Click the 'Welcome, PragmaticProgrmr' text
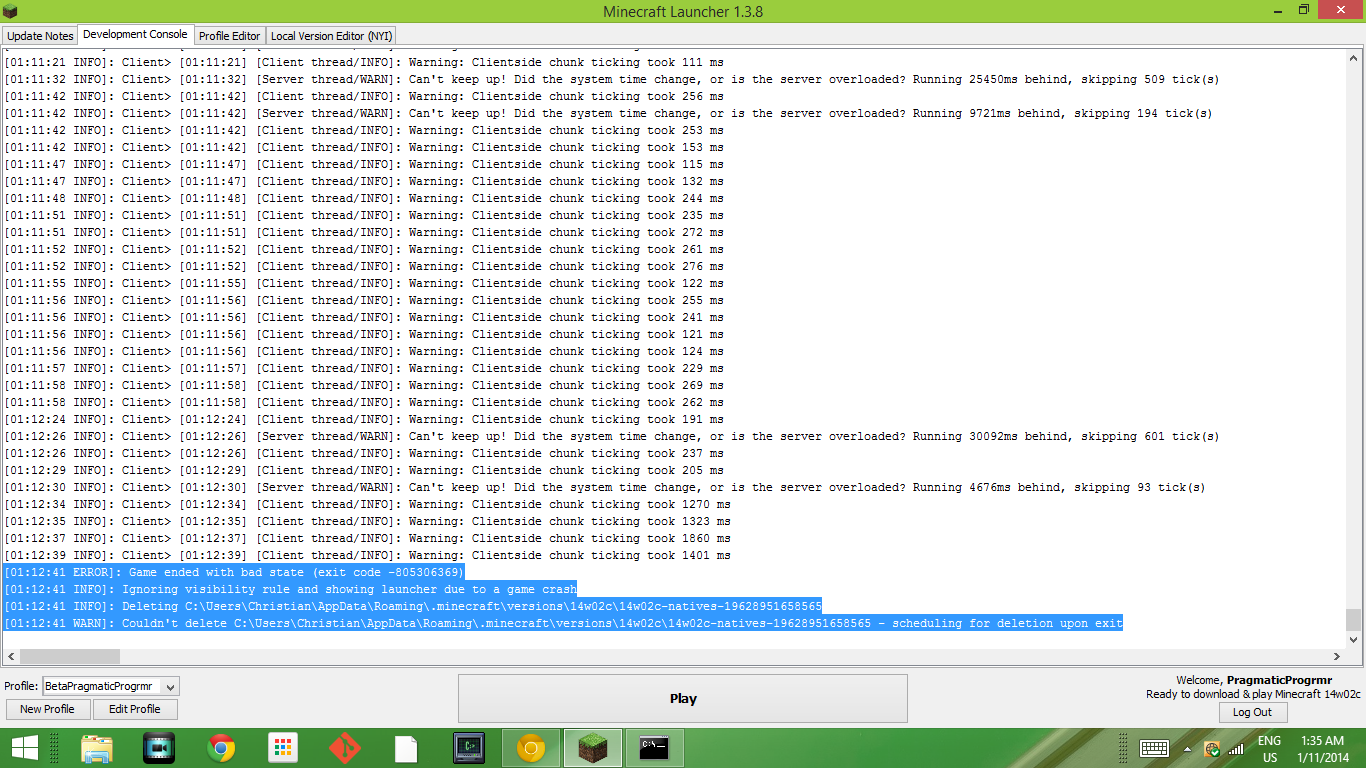1366x768 pixels. pos(1254,680)
